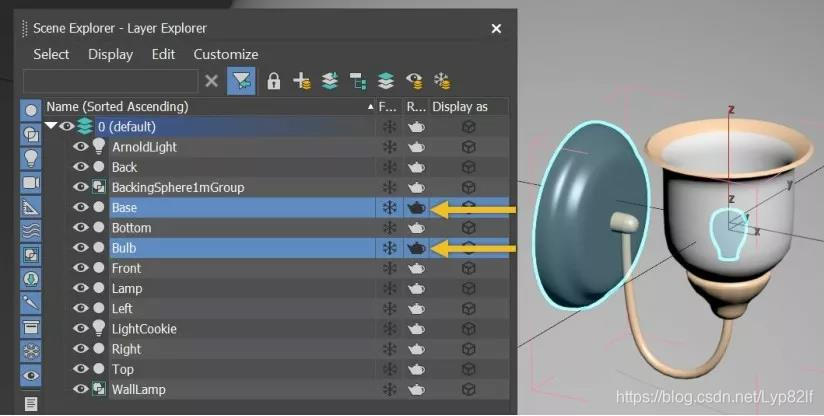Click the freeze all layers snowflake icon
This screenshot has height=416, width=824.
pyautogui.click(x=442, y=81)
